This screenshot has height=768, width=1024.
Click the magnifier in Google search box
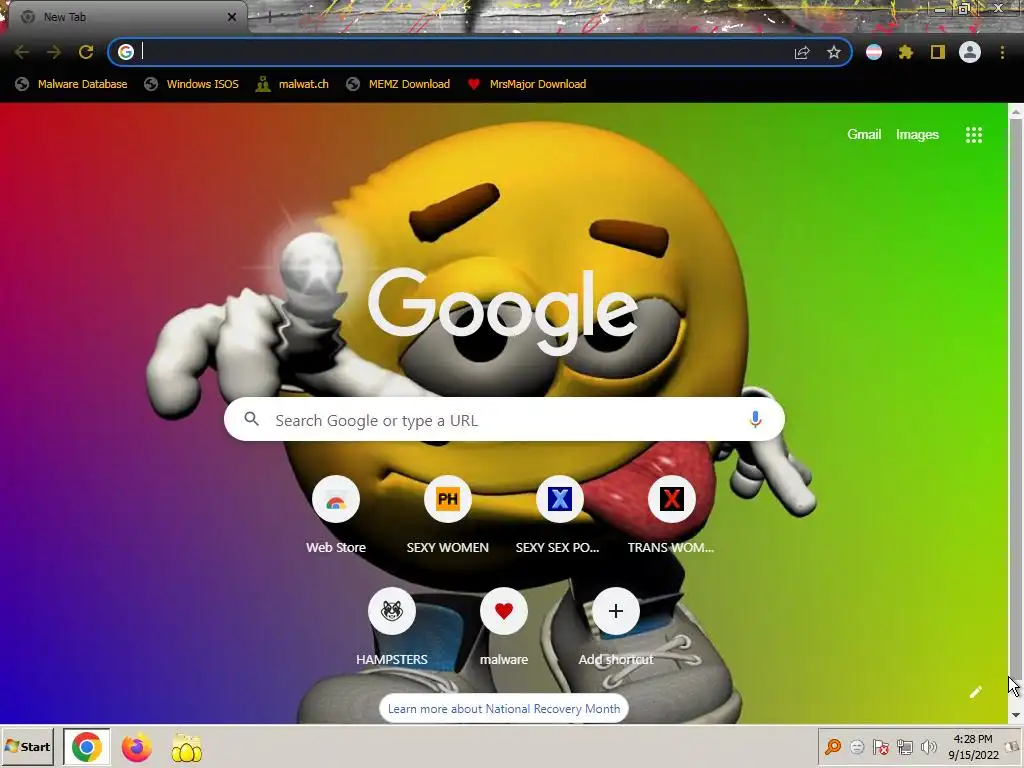[x=251, y=419]
